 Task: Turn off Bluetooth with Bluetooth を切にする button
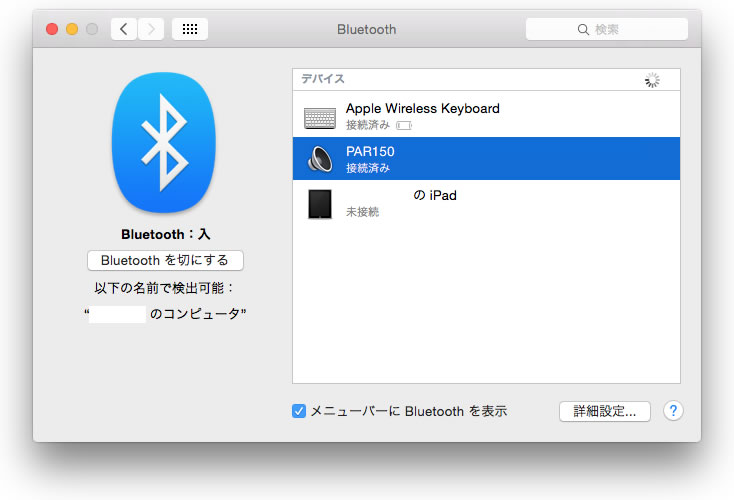165,260
